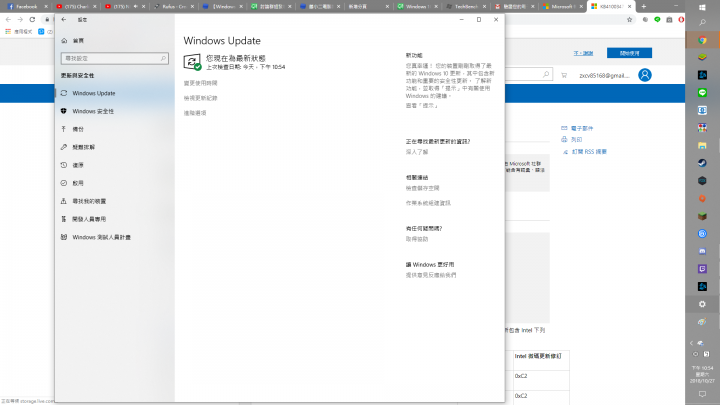Click the webpage search magnifier icon
The image size is (720, 405).
point(546,74)
